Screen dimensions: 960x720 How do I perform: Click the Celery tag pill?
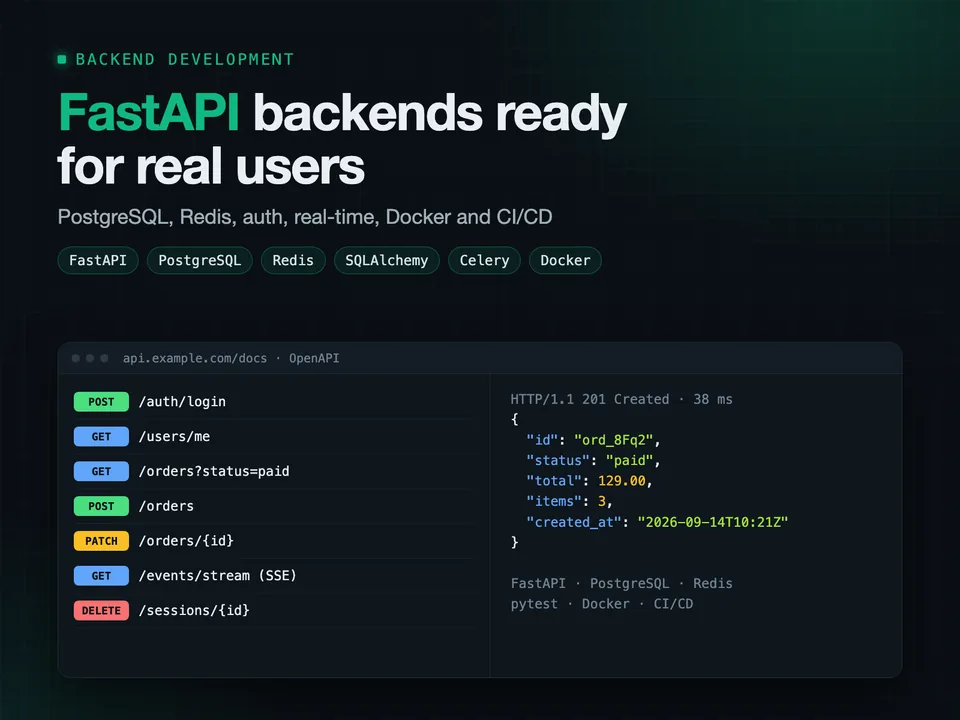coord(484,260)
